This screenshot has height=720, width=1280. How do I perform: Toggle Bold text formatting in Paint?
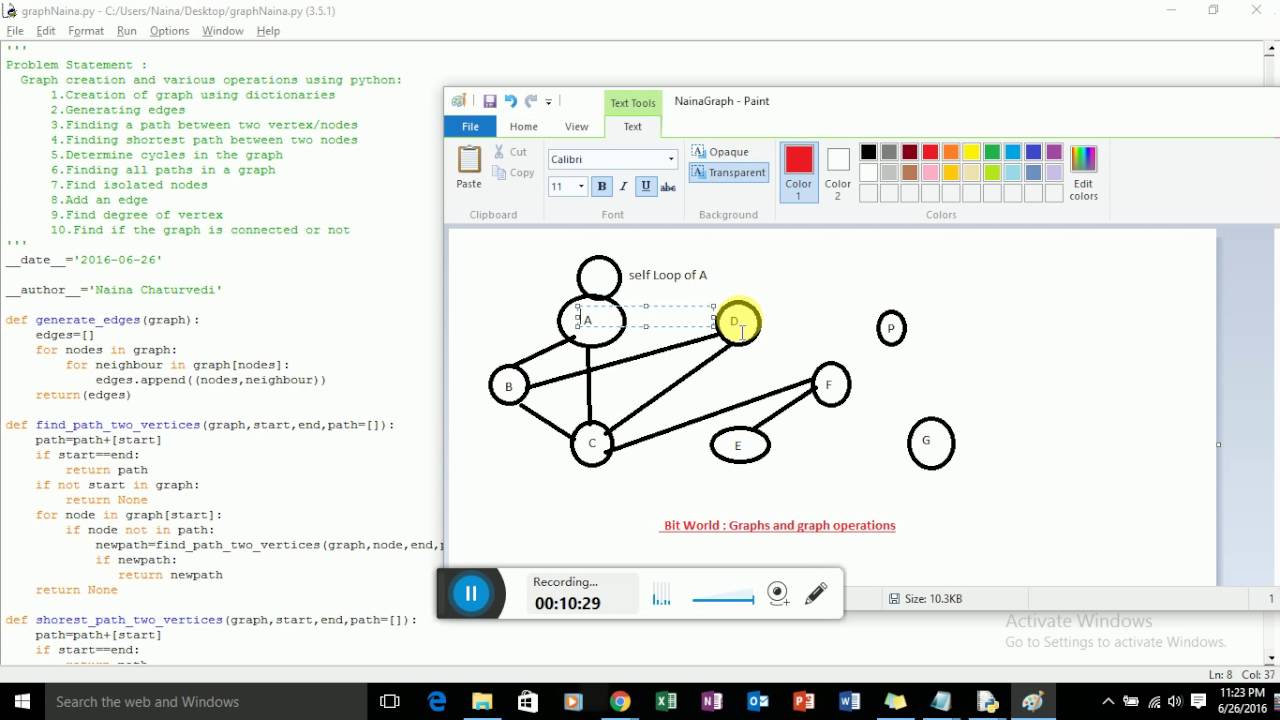pyautogui.click(x=602, y=186)
